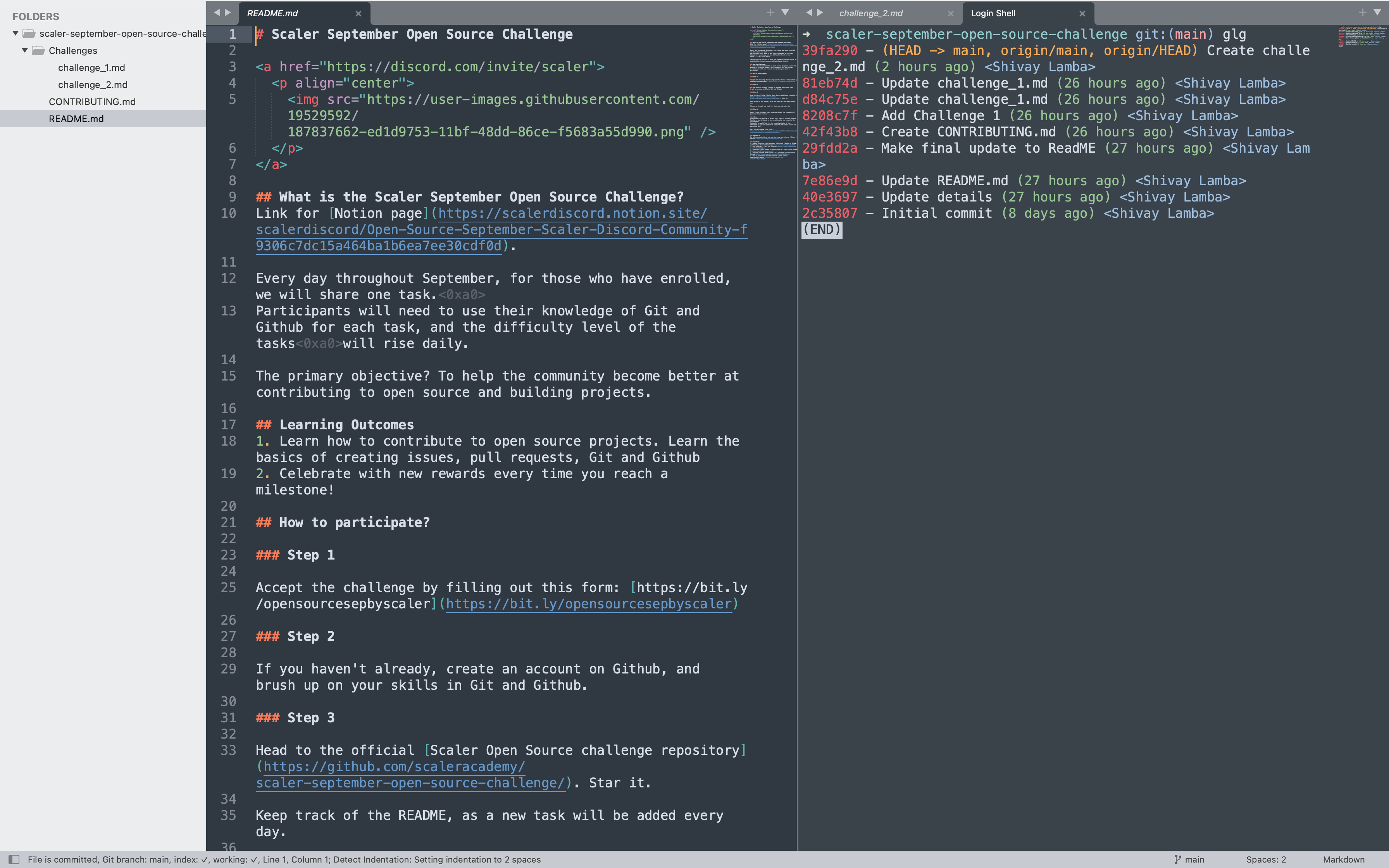1389x868 pixels.
Task: Switch to the challenge_2.md tab
Action: 871,13
